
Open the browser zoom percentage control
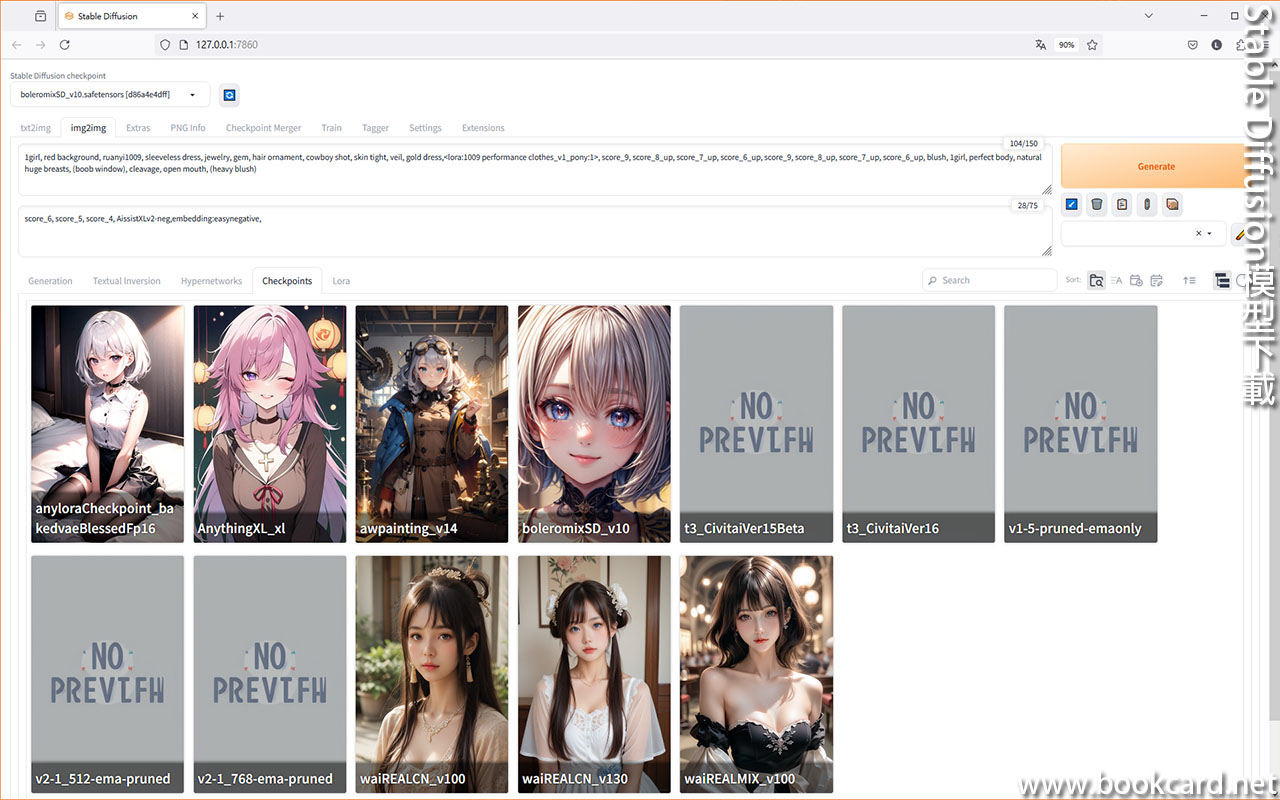point(1066,44)
